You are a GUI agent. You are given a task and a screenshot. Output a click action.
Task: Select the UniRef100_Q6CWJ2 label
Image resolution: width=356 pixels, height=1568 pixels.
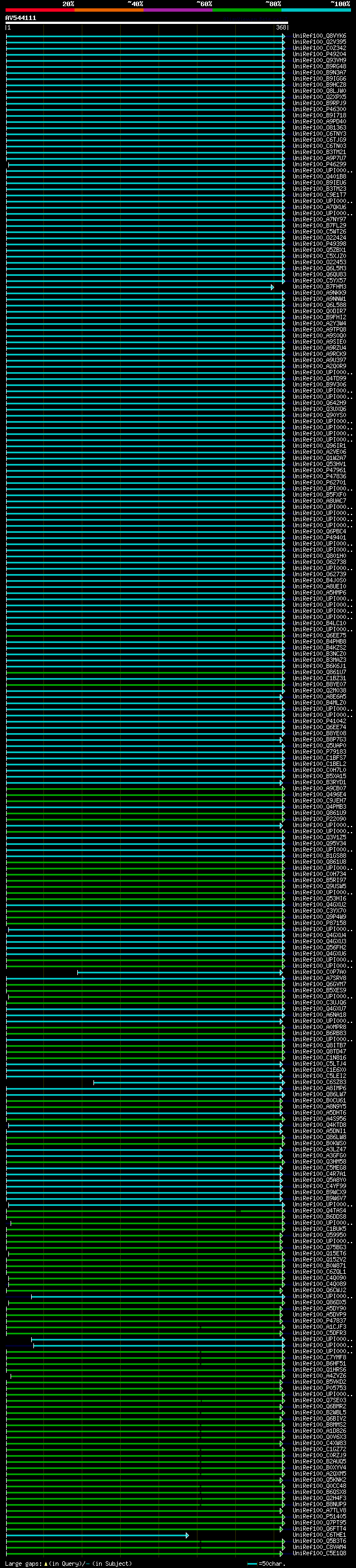319,1290
